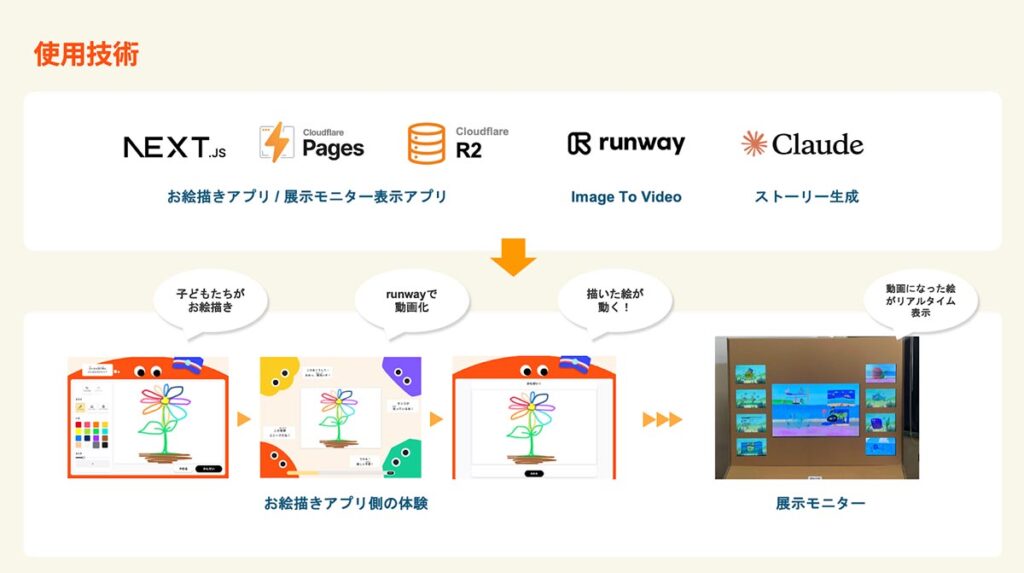Click the yellow blob character in runway screenshot
The width and height of the screenshot is (1024, 573).
279,376
